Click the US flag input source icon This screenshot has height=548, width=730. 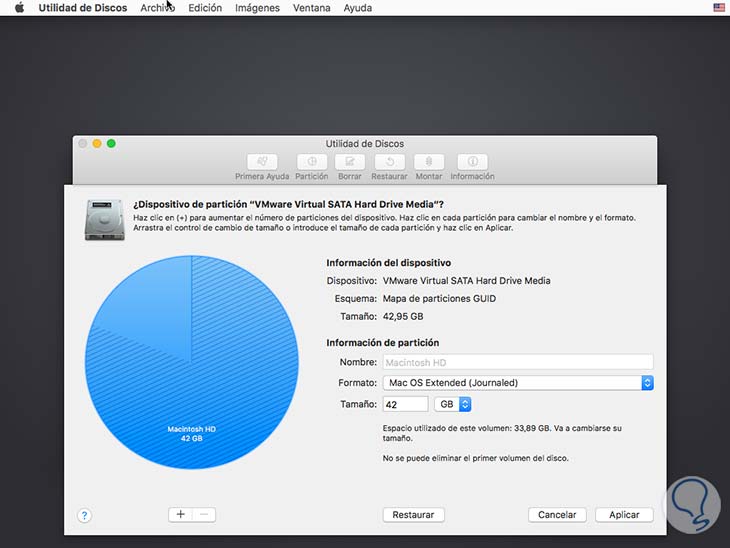coord(719,7)
